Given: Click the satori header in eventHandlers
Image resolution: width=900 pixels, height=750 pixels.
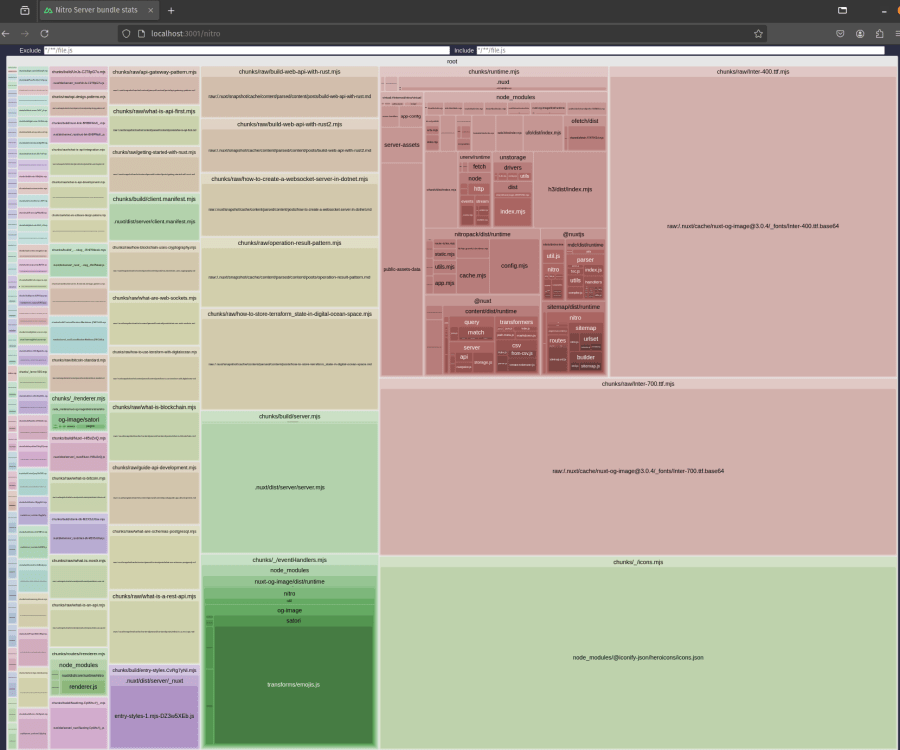Looking at the screenshot, I should coord(293,621).
